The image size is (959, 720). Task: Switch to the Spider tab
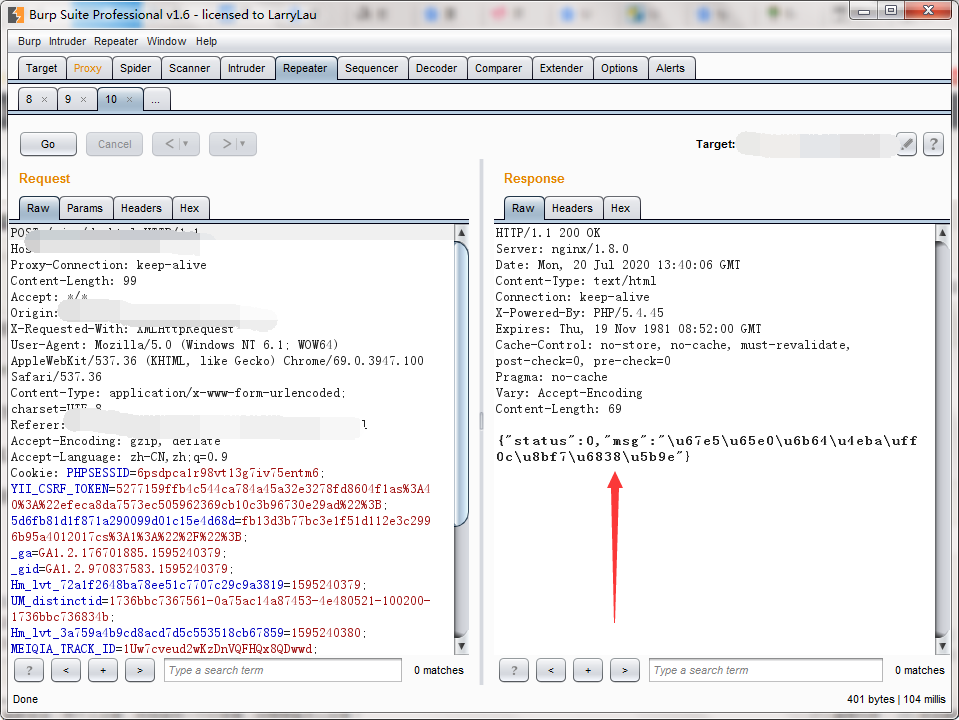[x=135, y=68]
